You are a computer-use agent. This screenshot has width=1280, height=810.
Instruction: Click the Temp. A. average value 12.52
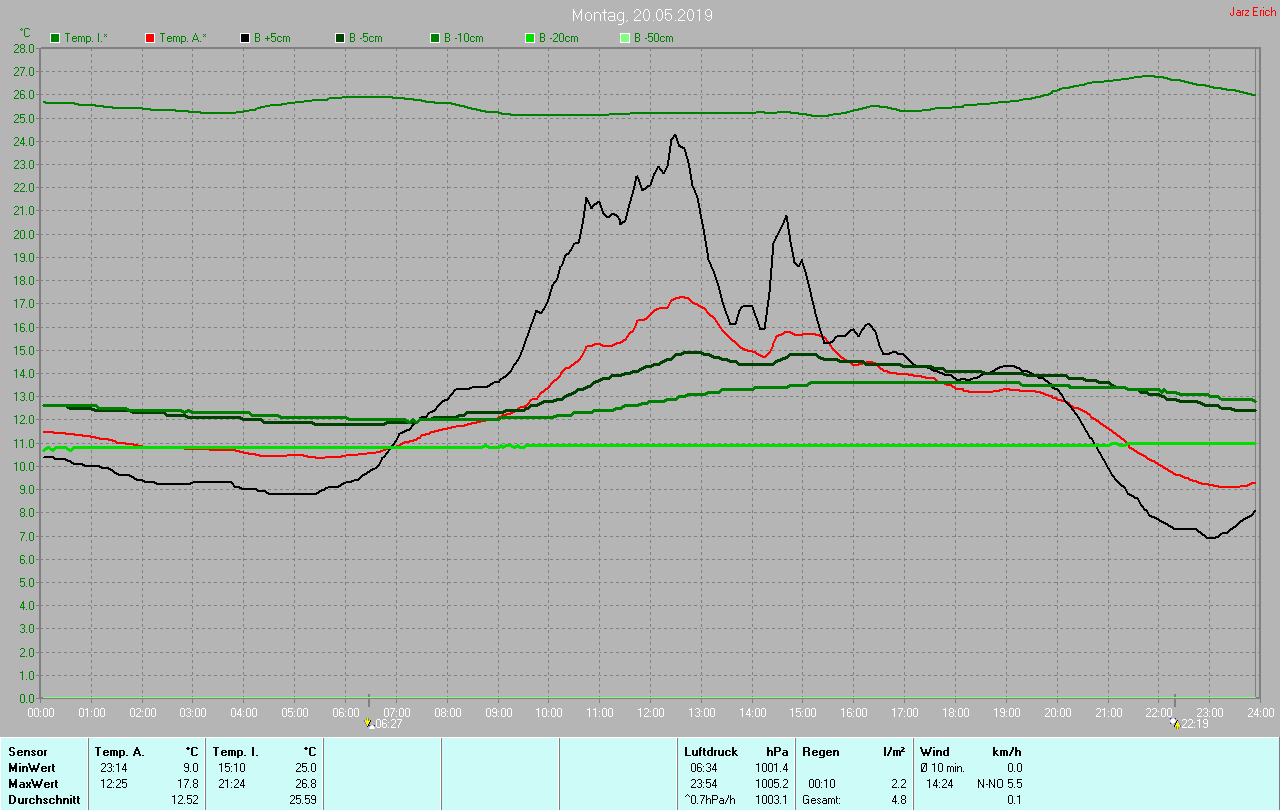[x=187, y=799]
